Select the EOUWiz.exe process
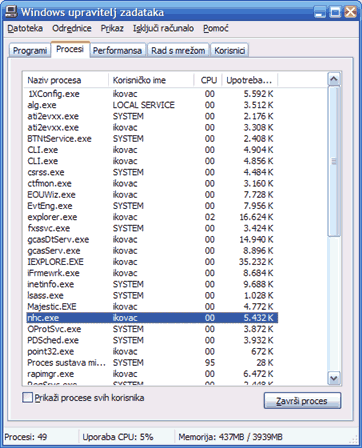 click(x=151, y=195)
